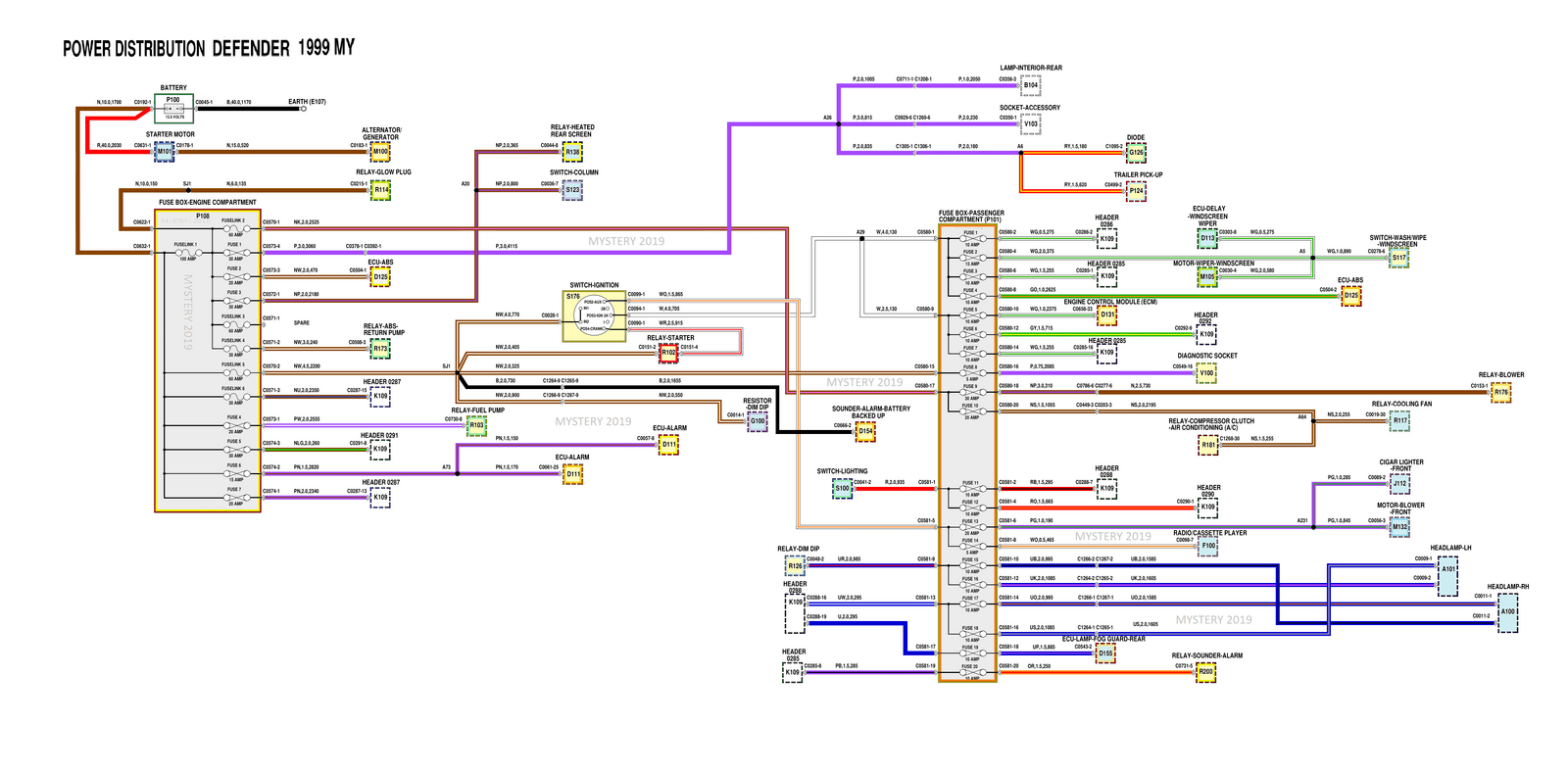This screenshot has width=1568, height=773.
Task: Select the R102 starter relay box
Action: click(668, 353)
